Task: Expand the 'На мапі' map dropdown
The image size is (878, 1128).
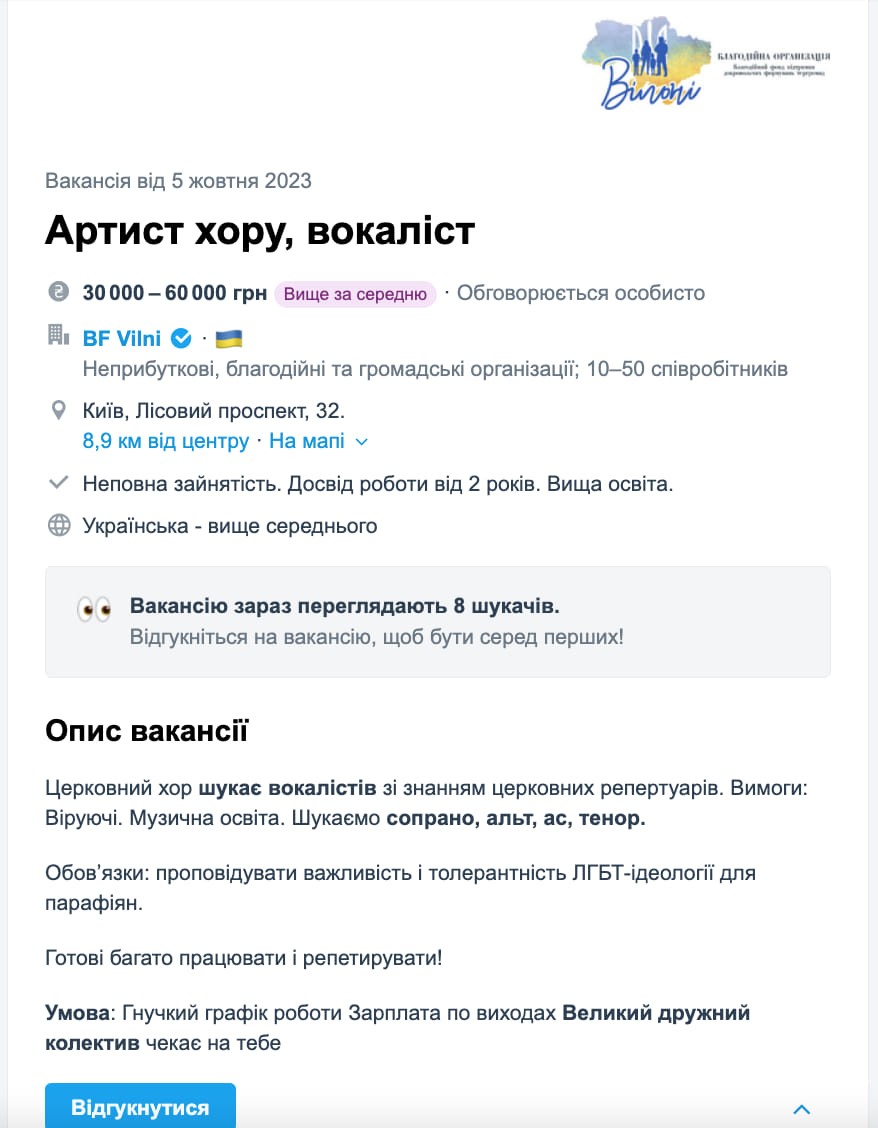Action: tap(307, 441)
